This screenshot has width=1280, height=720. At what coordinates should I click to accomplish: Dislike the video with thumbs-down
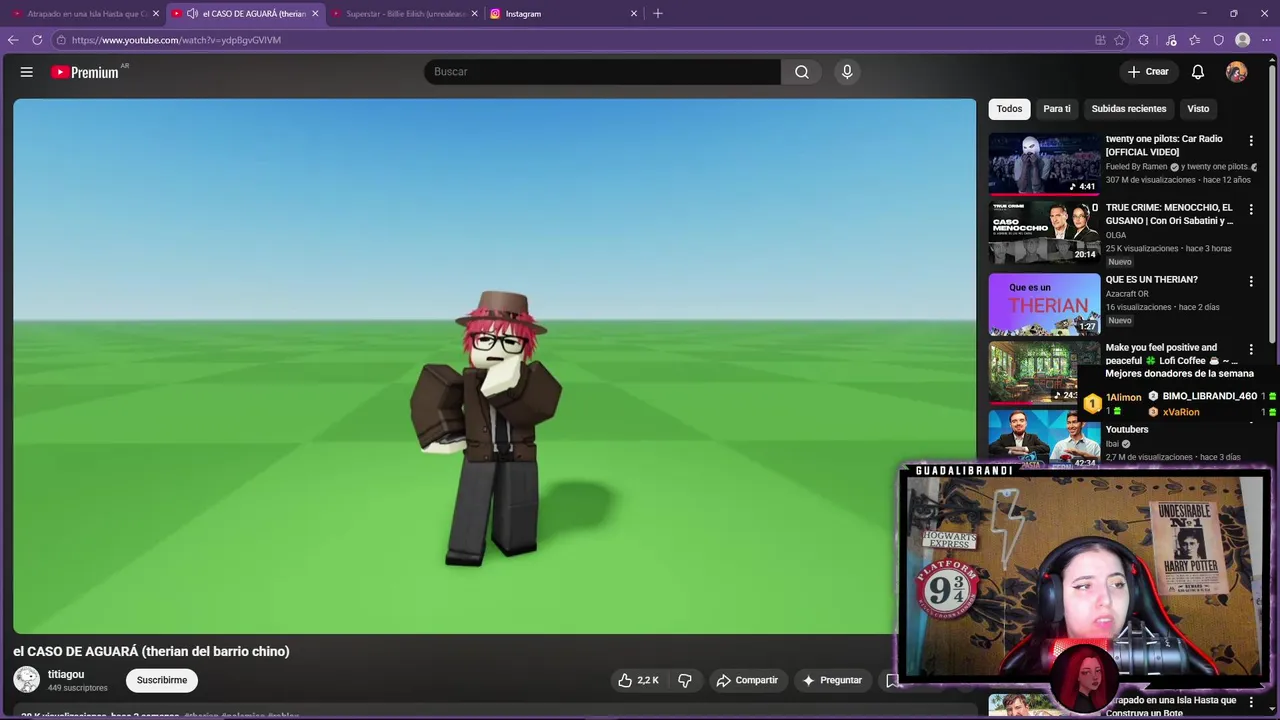tap(685, 680)
